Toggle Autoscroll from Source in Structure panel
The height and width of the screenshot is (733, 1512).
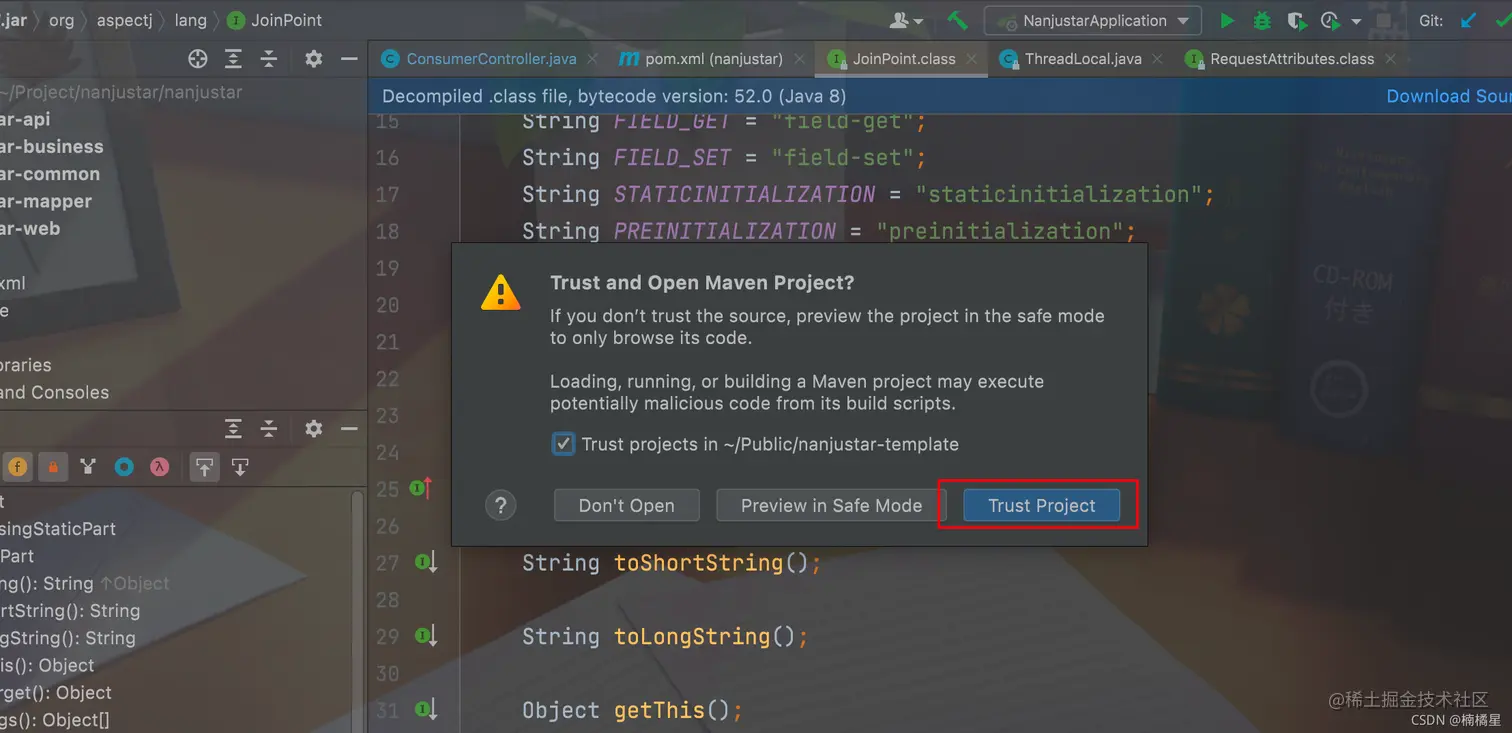[240, 467]
